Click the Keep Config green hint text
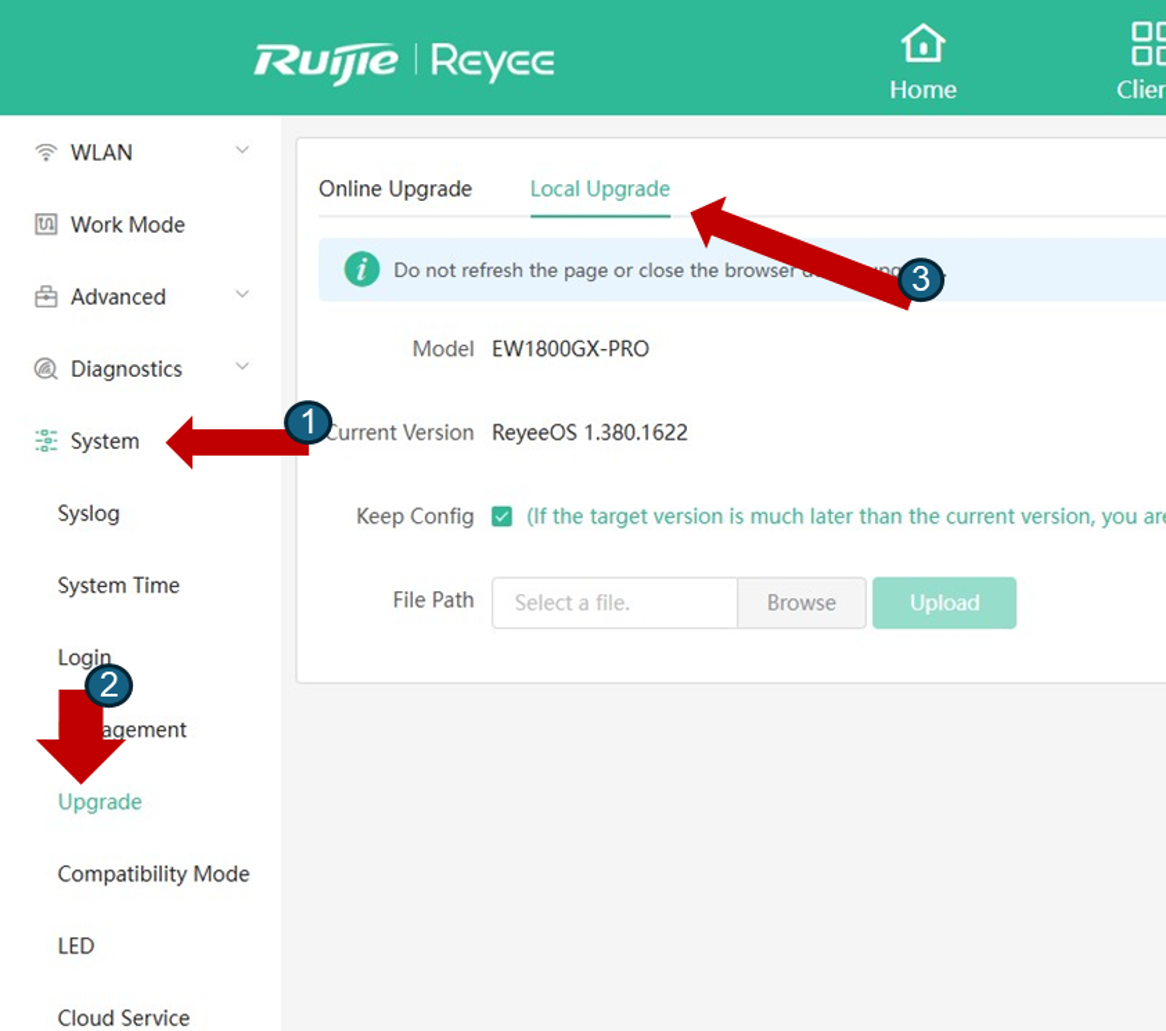Image resolution: width=1166 pixels, height=1031 pixels. tap(846, 516)
